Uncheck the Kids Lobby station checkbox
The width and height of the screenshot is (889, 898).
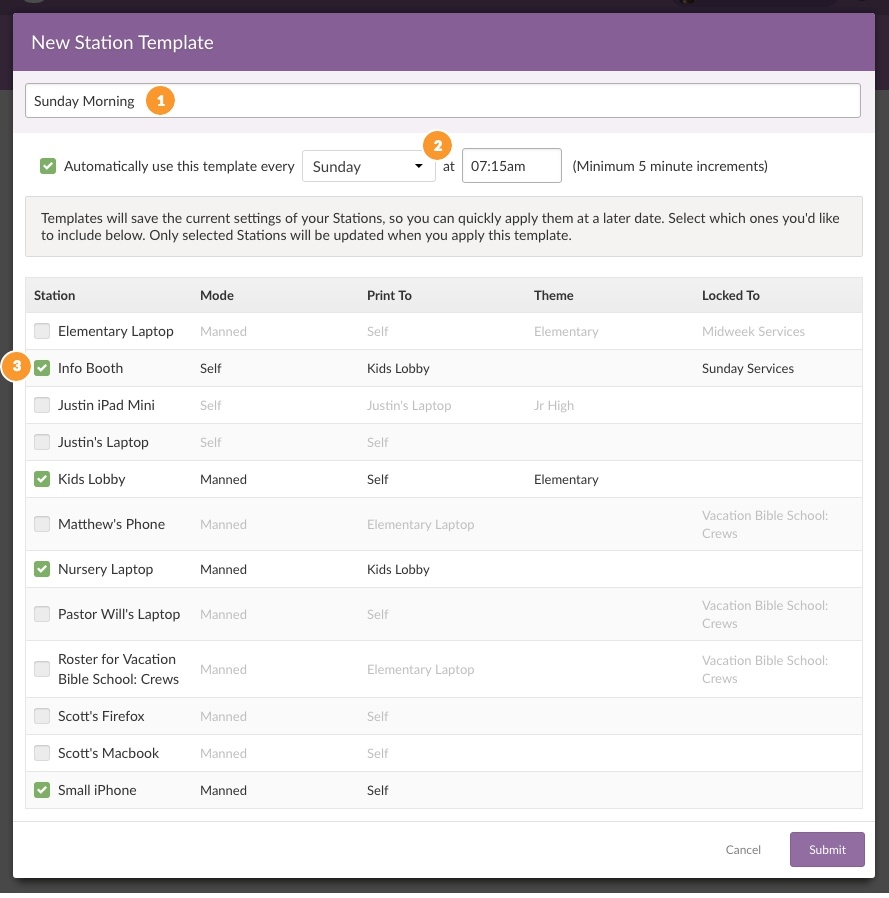point(42,479)
